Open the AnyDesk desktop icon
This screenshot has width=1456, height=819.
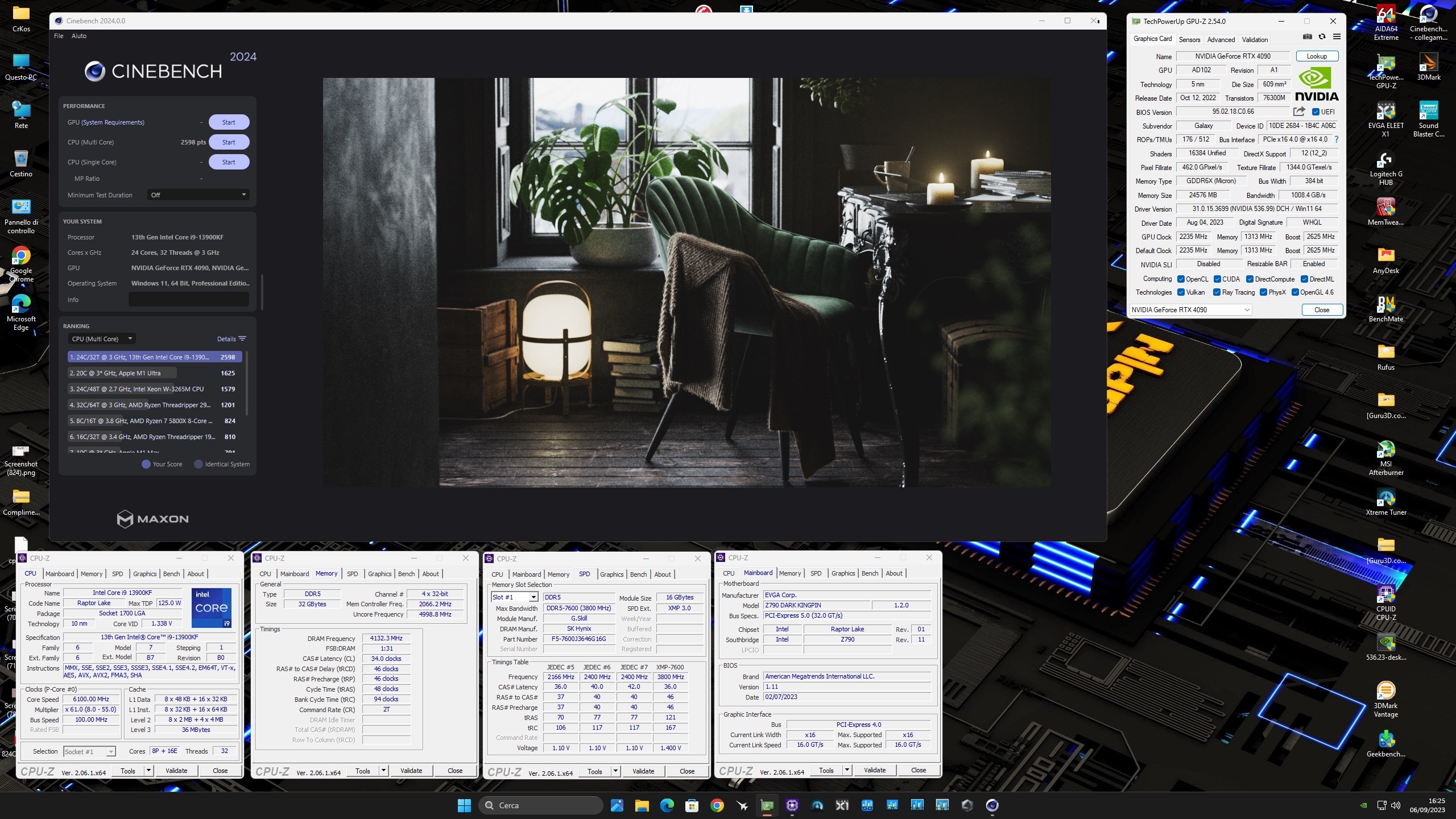click(1386, 260)
